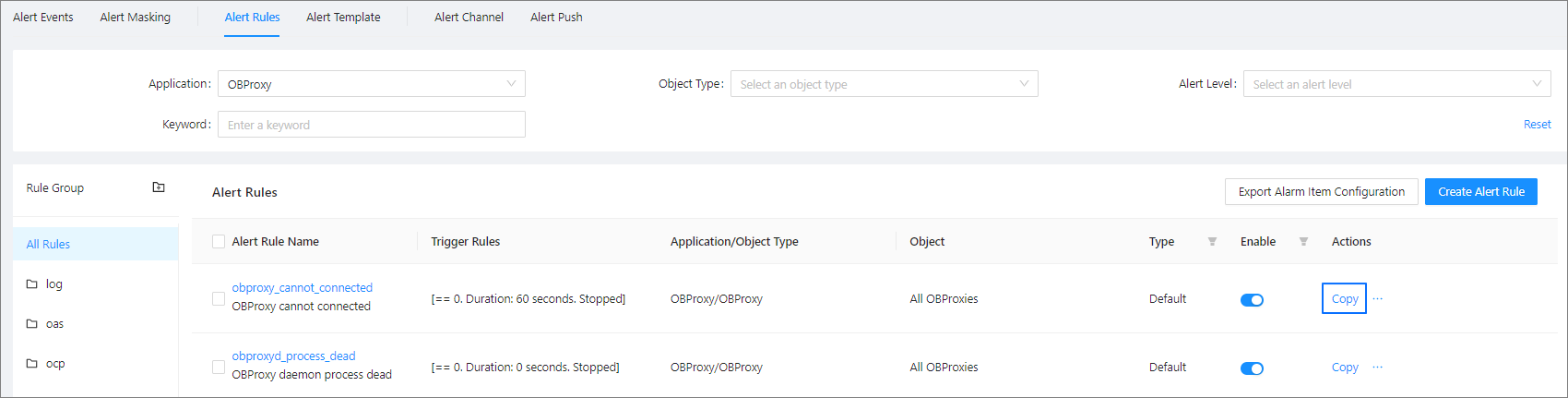The height and width of the screenshot is (398, 1568).
Task: Click the Keyword input field
Action: coord(371,125)
